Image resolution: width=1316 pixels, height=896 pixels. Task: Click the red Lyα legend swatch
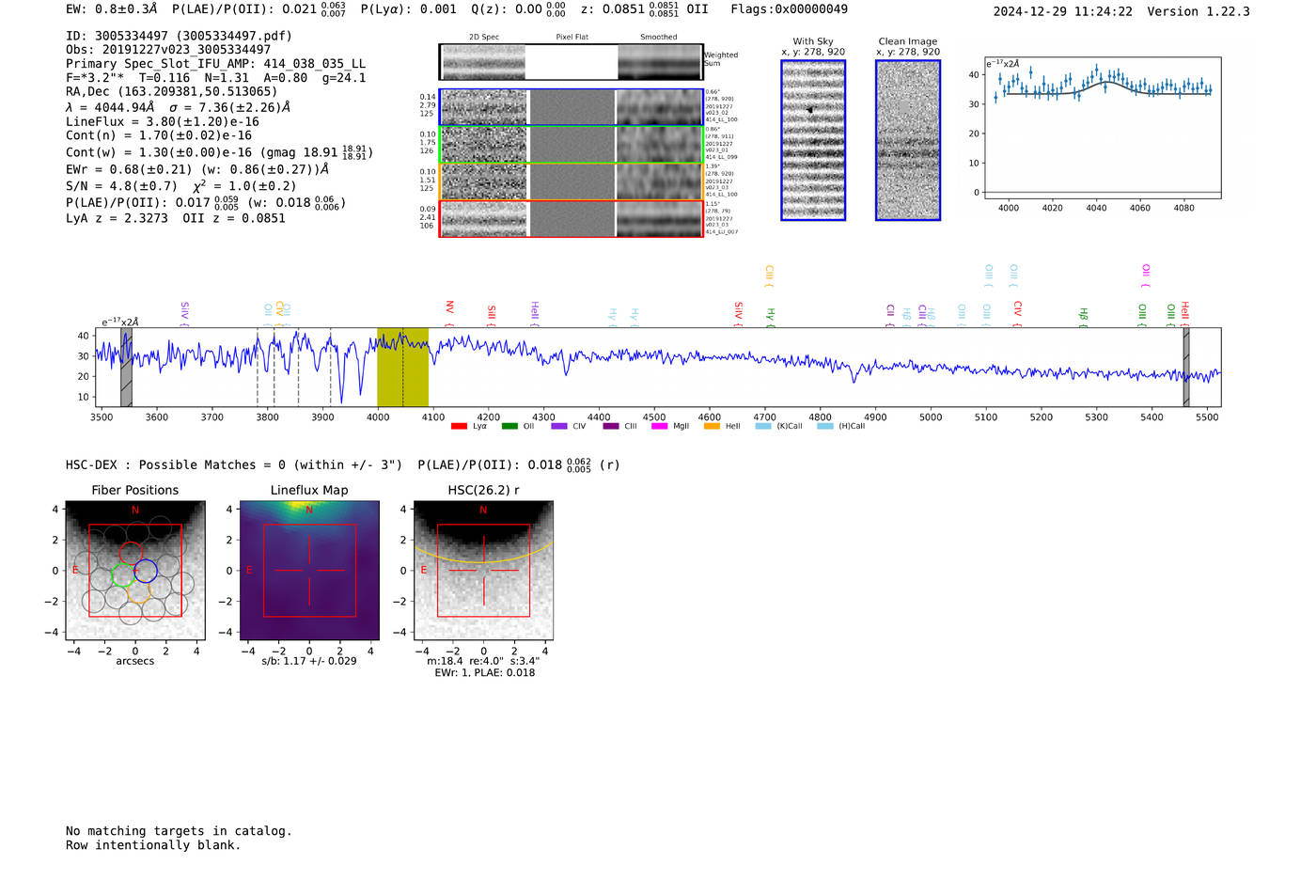(459, 426)
